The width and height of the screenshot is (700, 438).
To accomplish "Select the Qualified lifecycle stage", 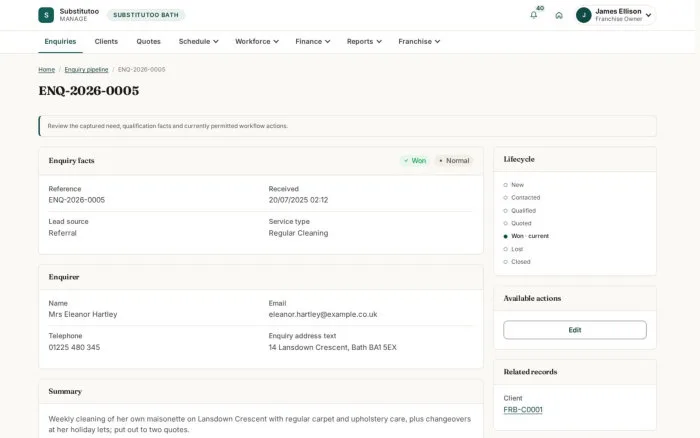I will (519, 211).
